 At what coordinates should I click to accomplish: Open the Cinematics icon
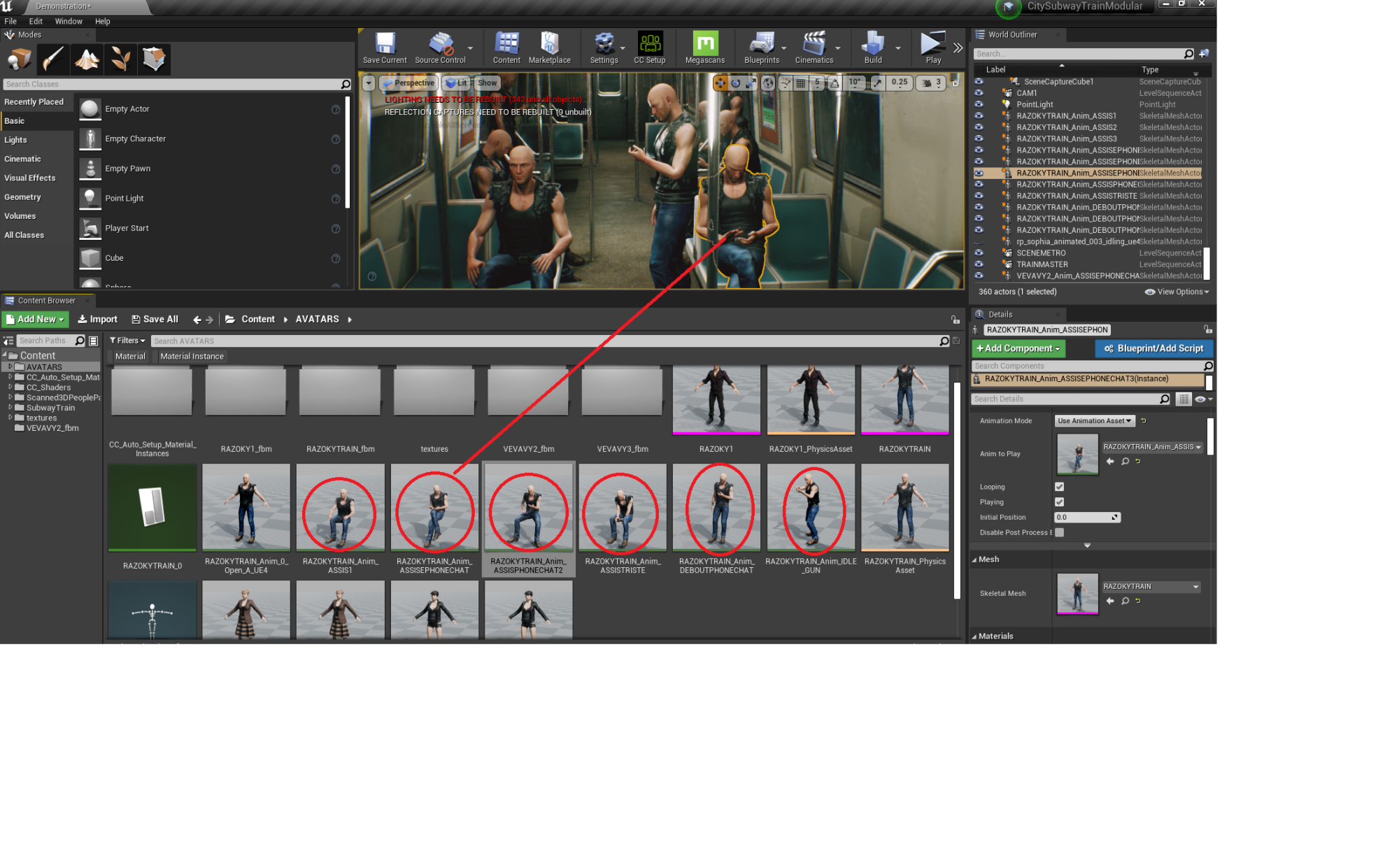point(814,48)
